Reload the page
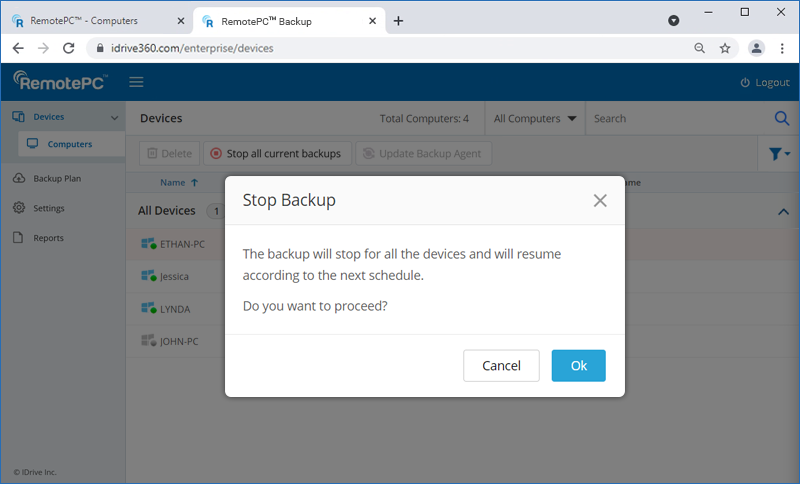 pyautogui.click(x=69, y=48)
